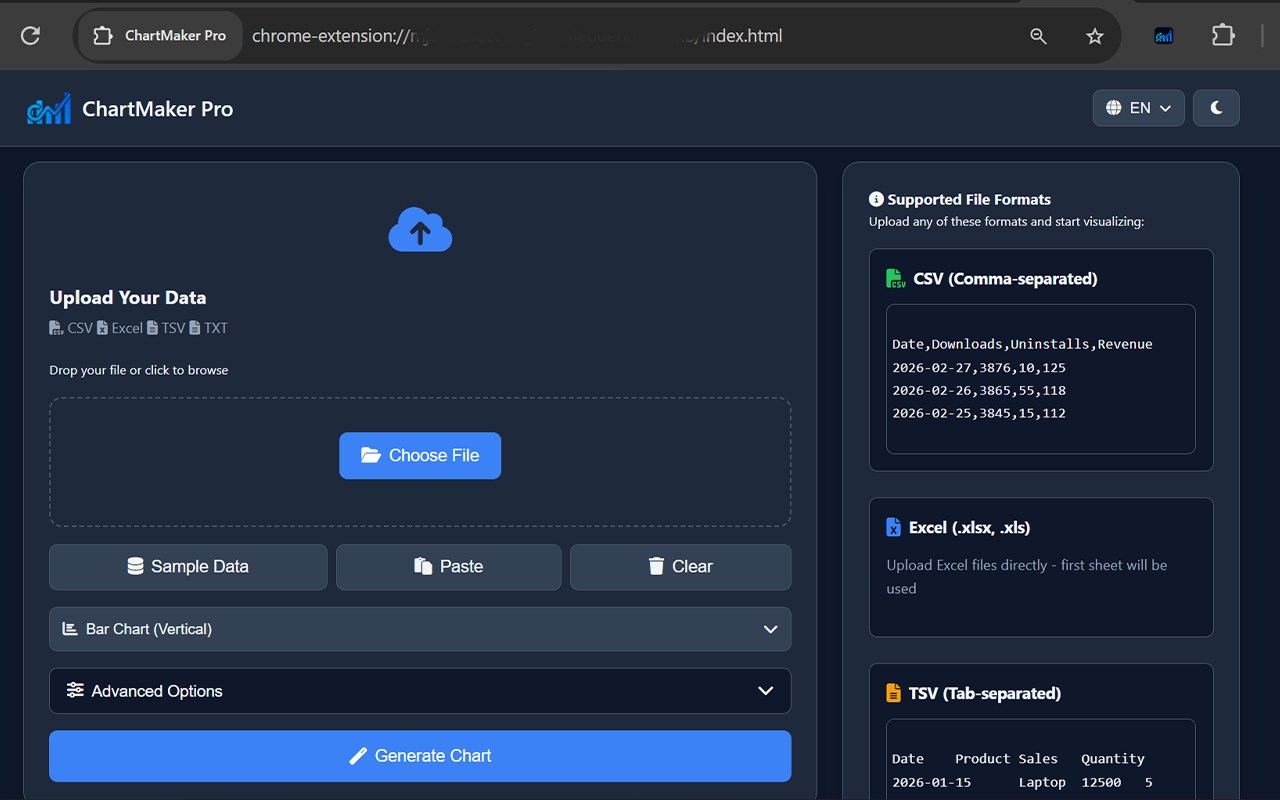Load Sample Data
Screen dimensions: 1280x800
click(188, 567)
